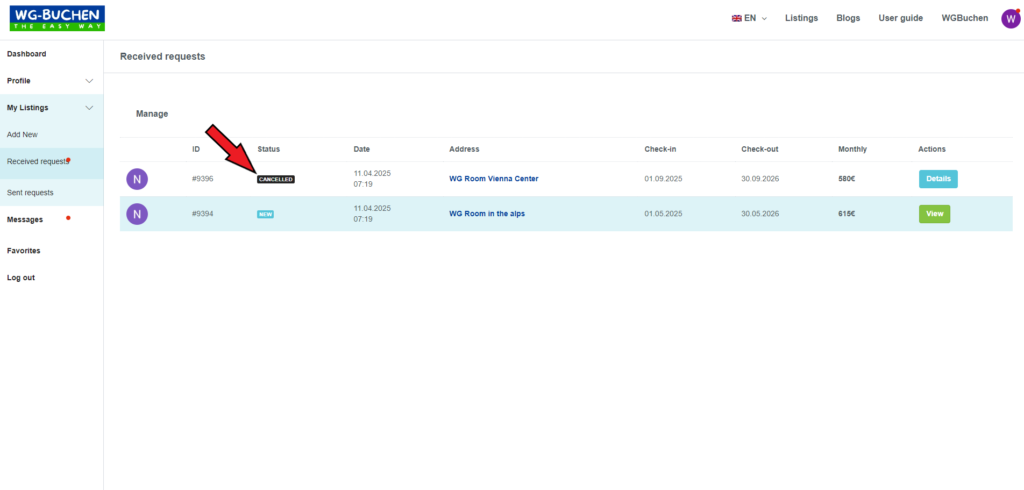Click the WGBuchen username link
1024x490 pixels.
pyautogui.click(x=965, y=18)
